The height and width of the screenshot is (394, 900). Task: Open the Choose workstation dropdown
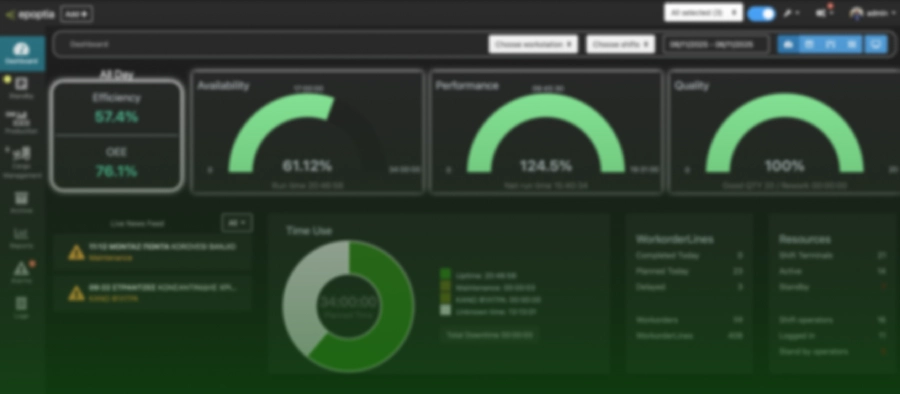(533, 44)
